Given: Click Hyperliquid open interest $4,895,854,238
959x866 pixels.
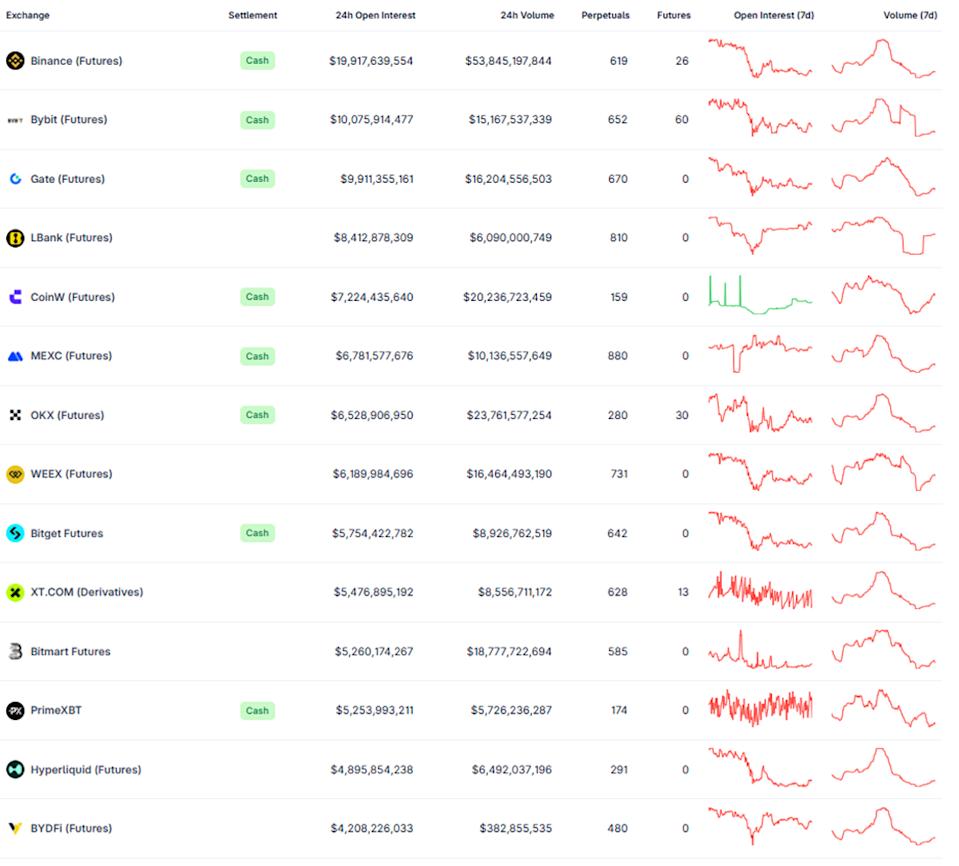Looking at the screenshot, I should tap(372, 770).
